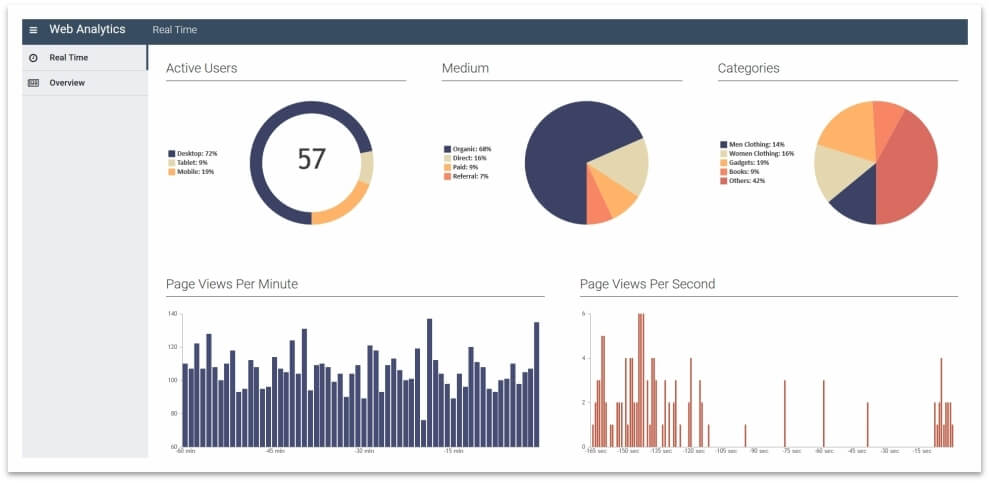
Task: Click the 57 active users count
Action: (311, 160)
